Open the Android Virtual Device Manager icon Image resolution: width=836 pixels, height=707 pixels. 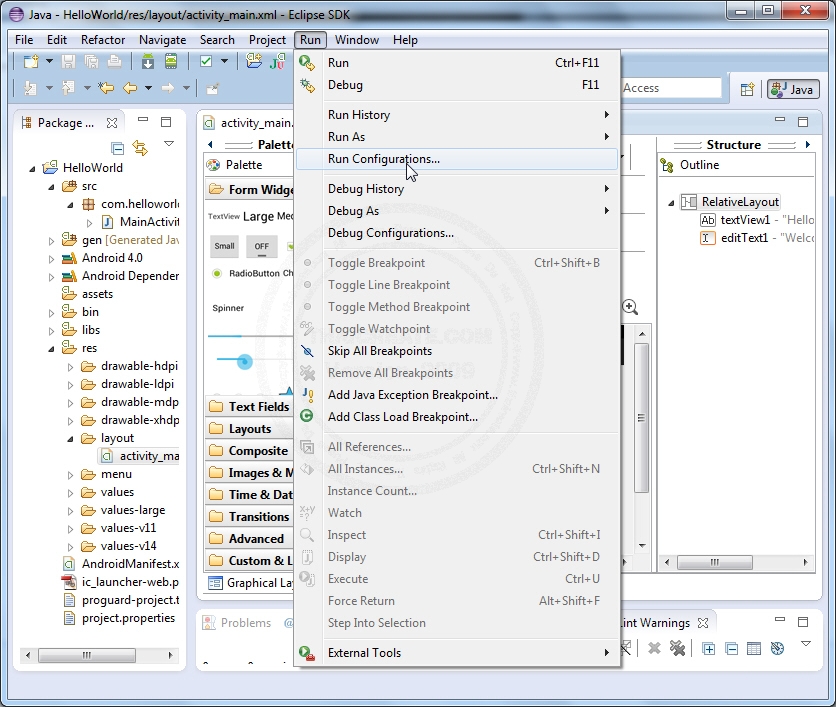click(x=171, y=62)
